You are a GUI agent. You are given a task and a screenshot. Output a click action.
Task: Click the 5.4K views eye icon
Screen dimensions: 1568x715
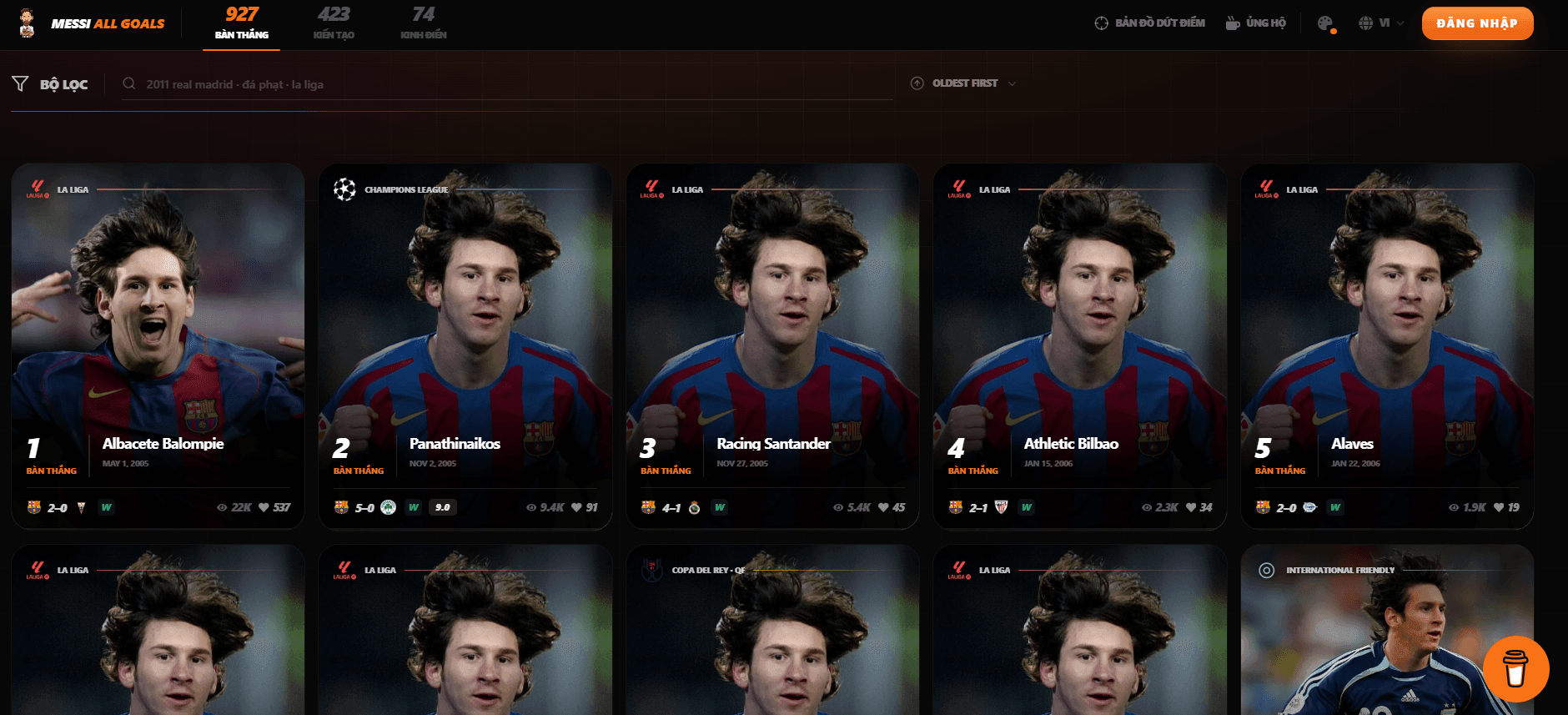click(838, 507)
